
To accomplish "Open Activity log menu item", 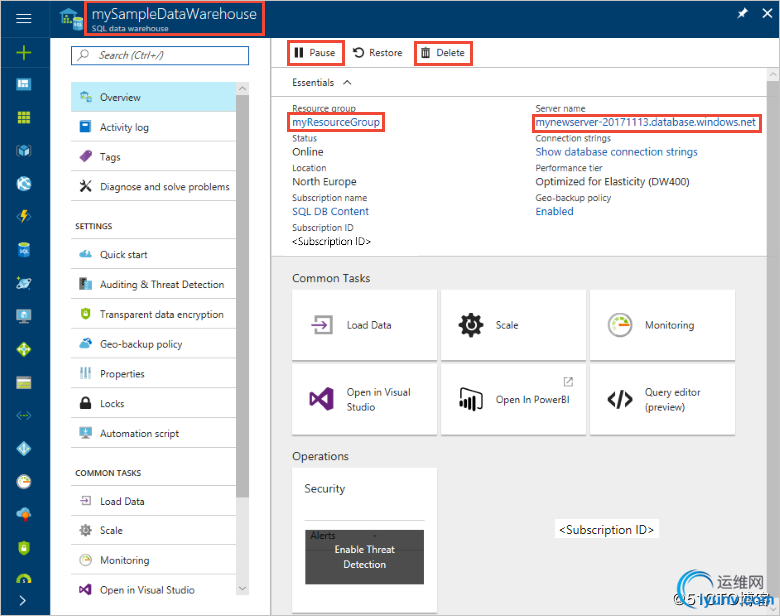I will click(x=153, y=127).
